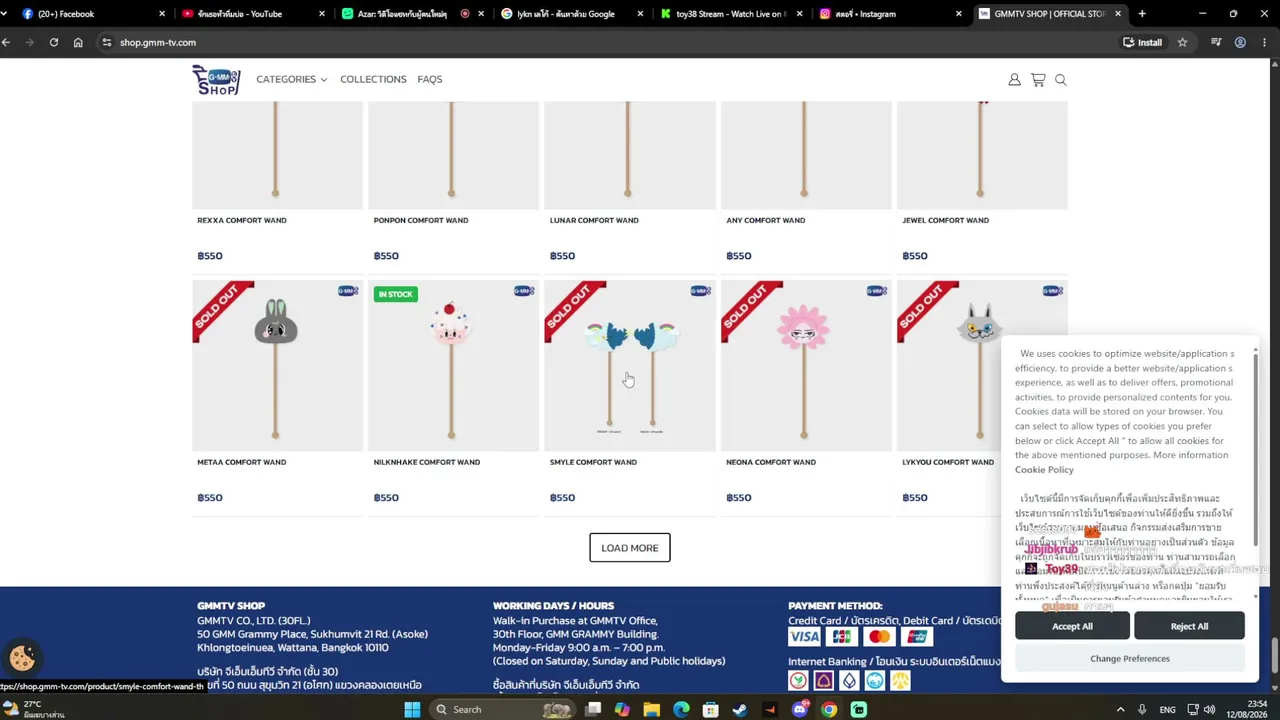Open the FAQS menu item

(430, 80)
